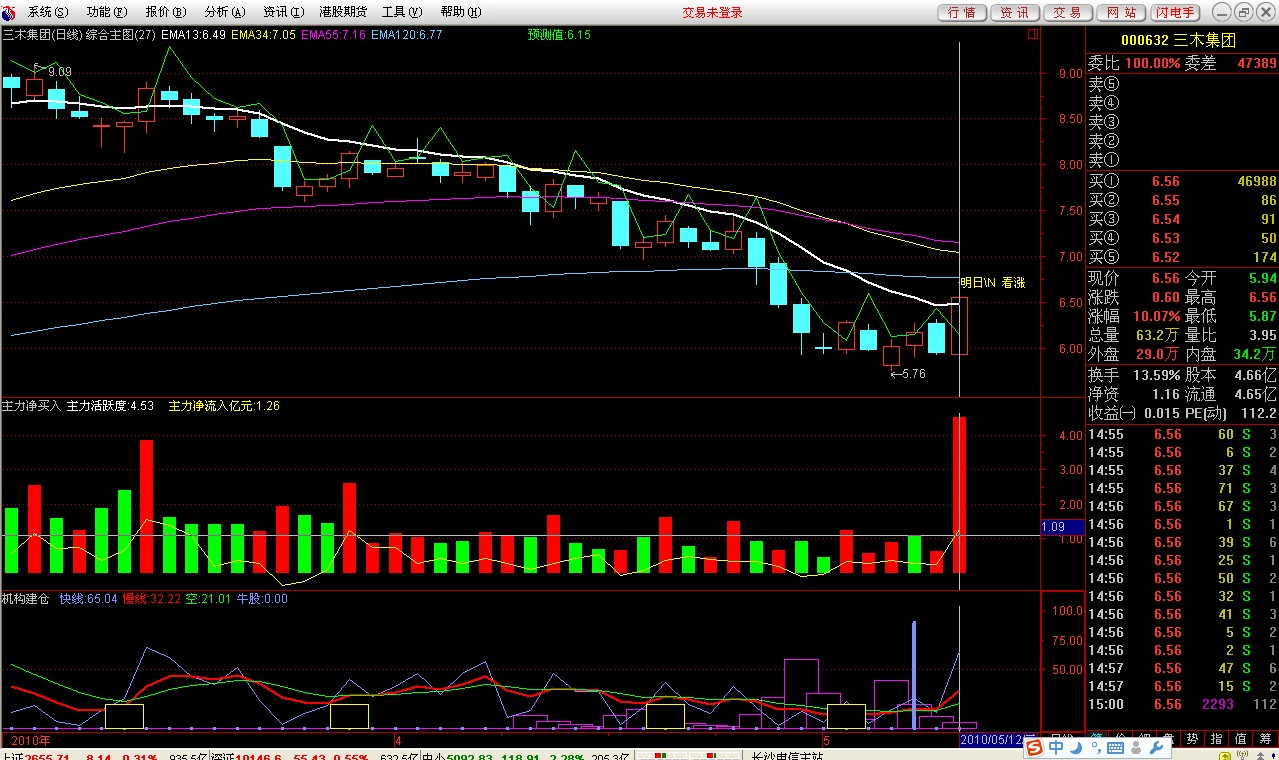Click the punctuation icon in IME bar
This screenshot has width=1279, height=760.
click(1095, 747)
